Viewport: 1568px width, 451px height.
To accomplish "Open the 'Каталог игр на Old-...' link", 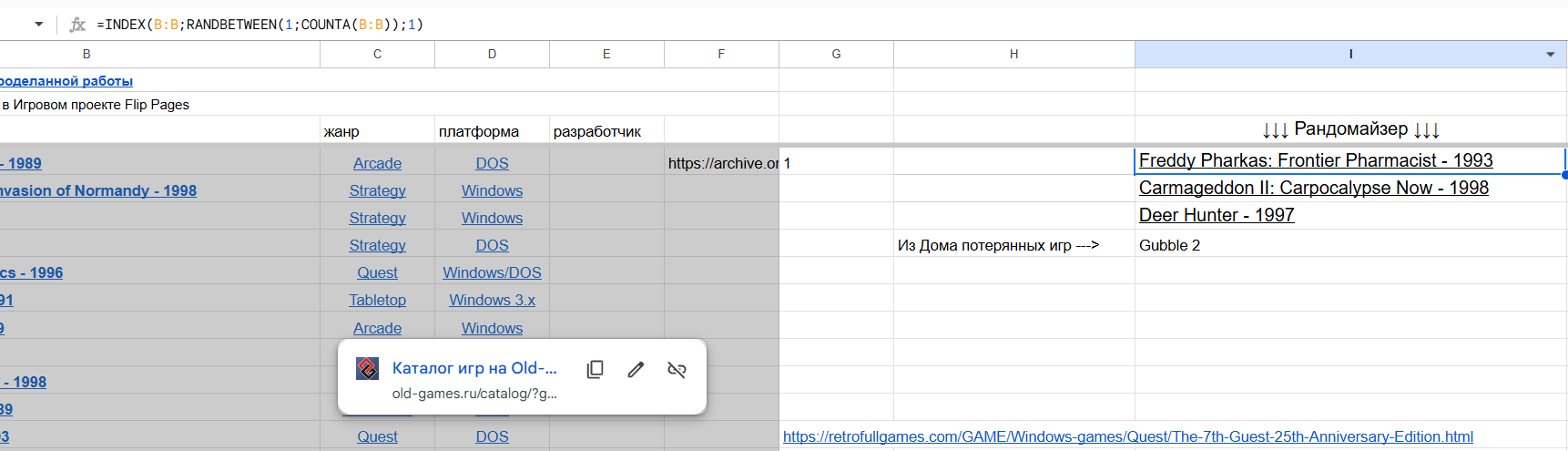I will click(473, 368).
